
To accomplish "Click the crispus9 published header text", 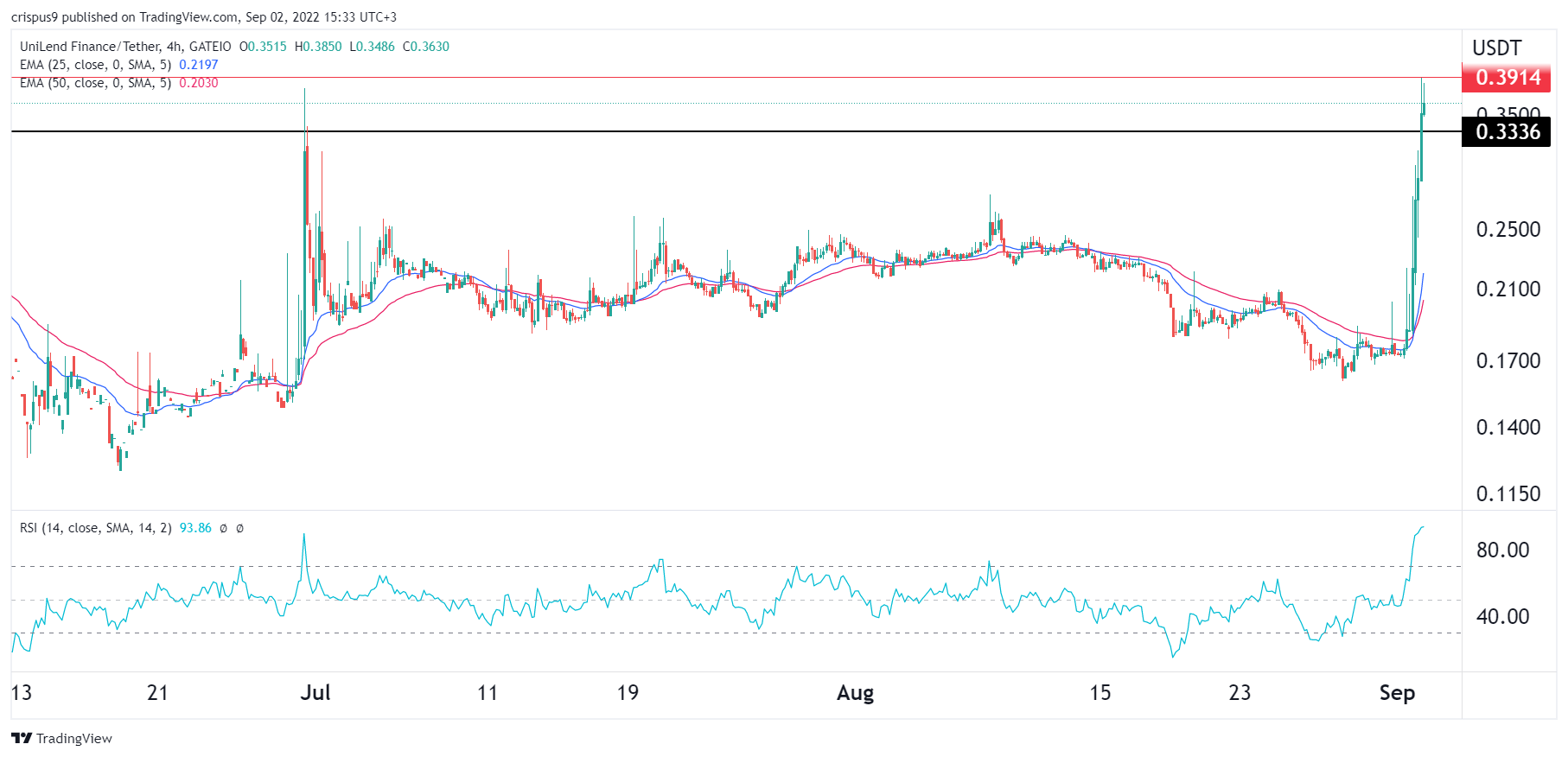I will click(204, 16).
